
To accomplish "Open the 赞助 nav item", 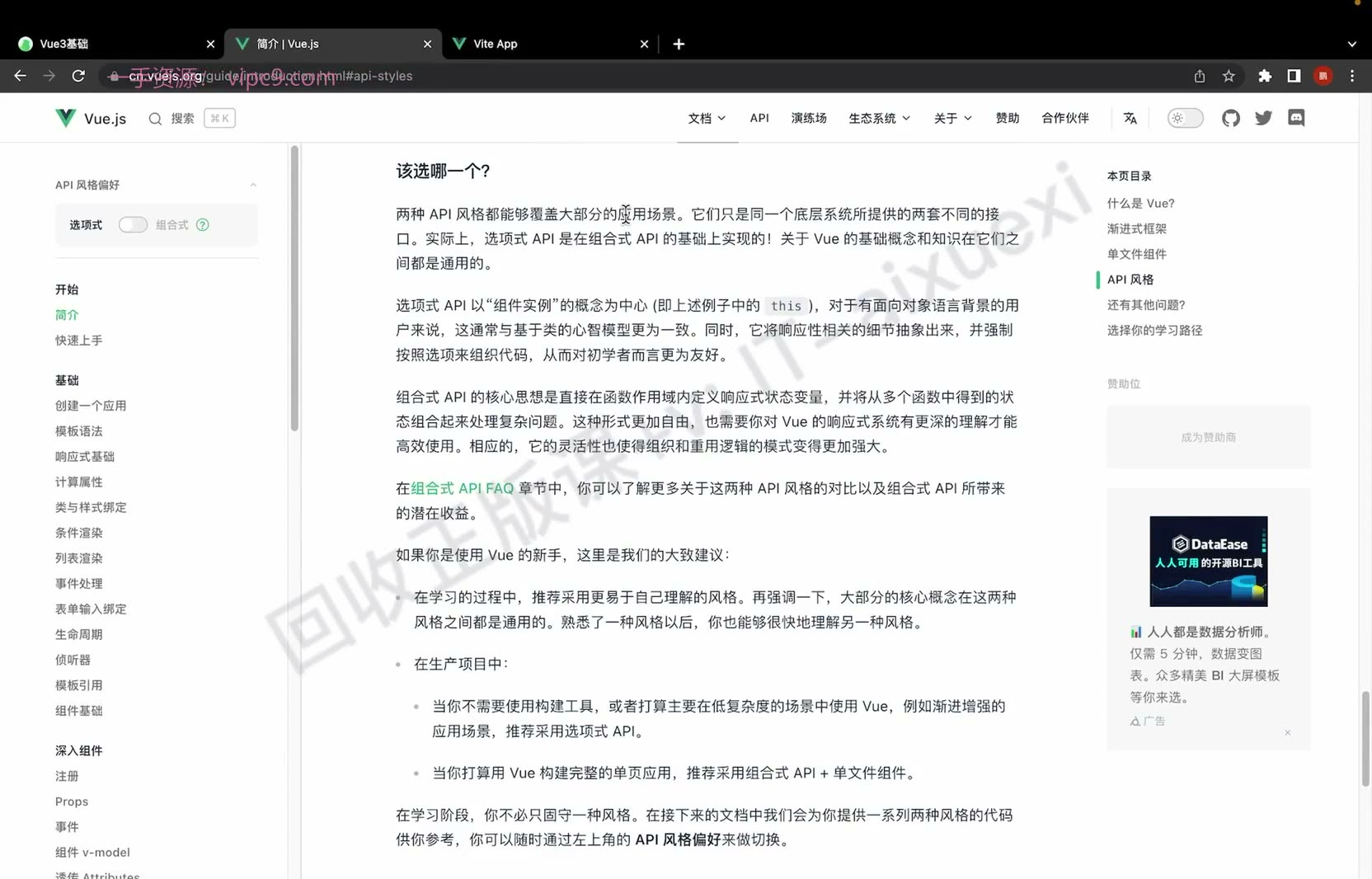I will pyautogui.click(x=1007, y=118).
